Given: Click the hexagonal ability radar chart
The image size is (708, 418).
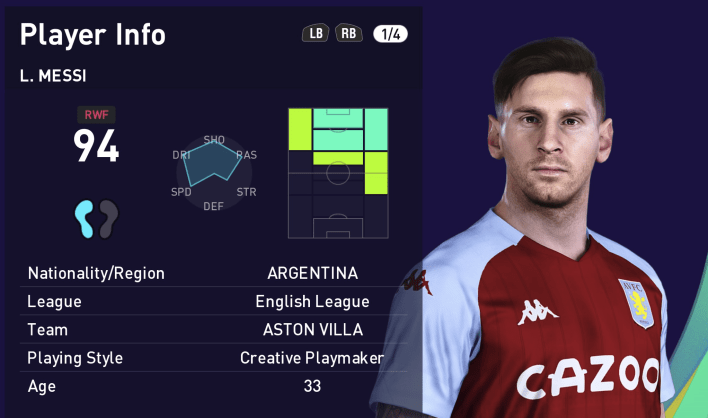Looking at the screenshot, I should [x=214, y=173].
